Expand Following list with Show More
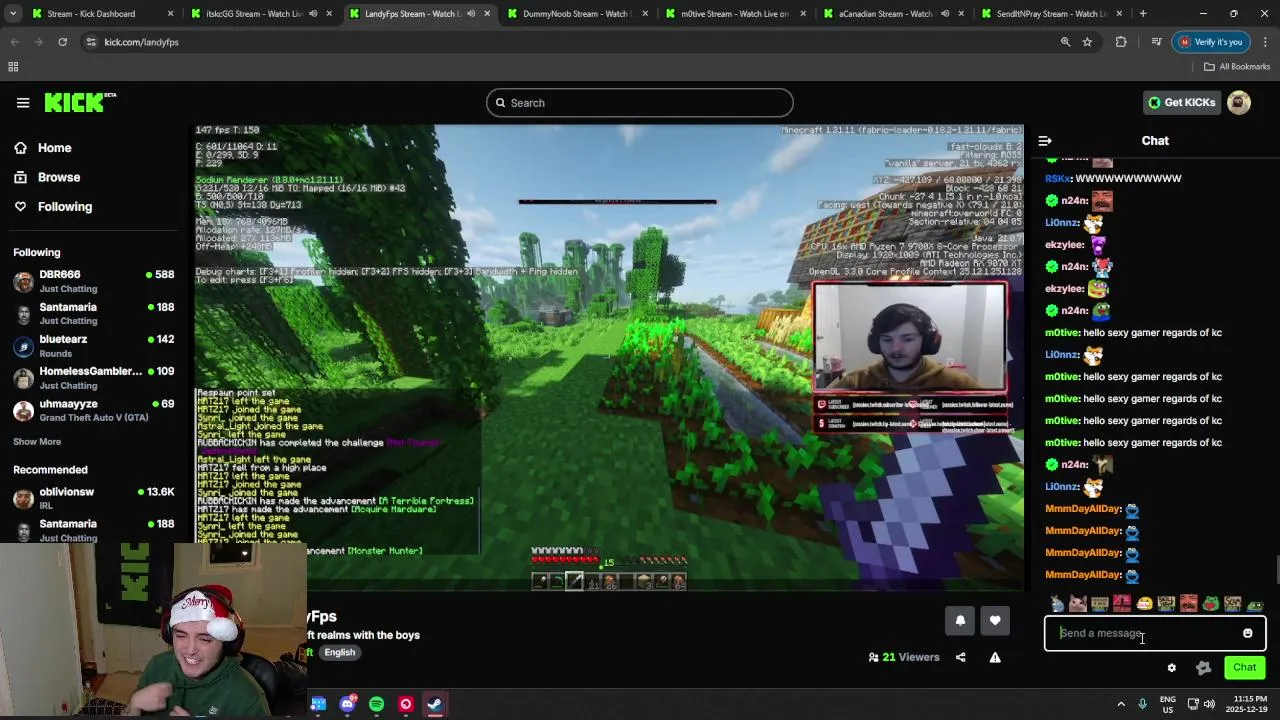1280x720 pixels. tap(37, 442)
